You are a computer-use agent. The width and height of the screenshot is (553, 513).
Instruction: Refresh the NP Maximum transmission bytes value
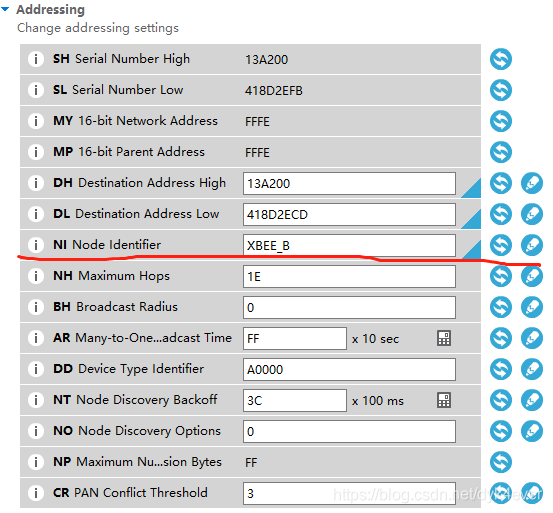coord(501,462)
